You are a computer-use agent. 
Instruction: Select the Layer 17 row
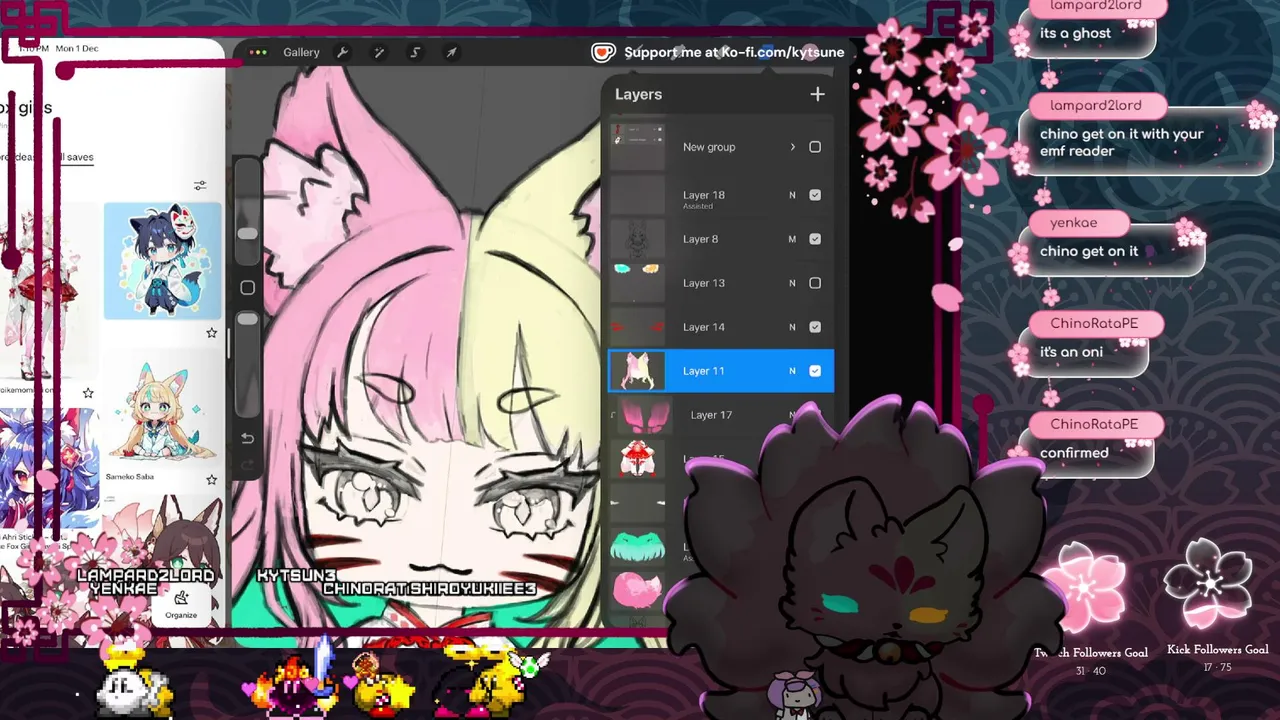721,415
